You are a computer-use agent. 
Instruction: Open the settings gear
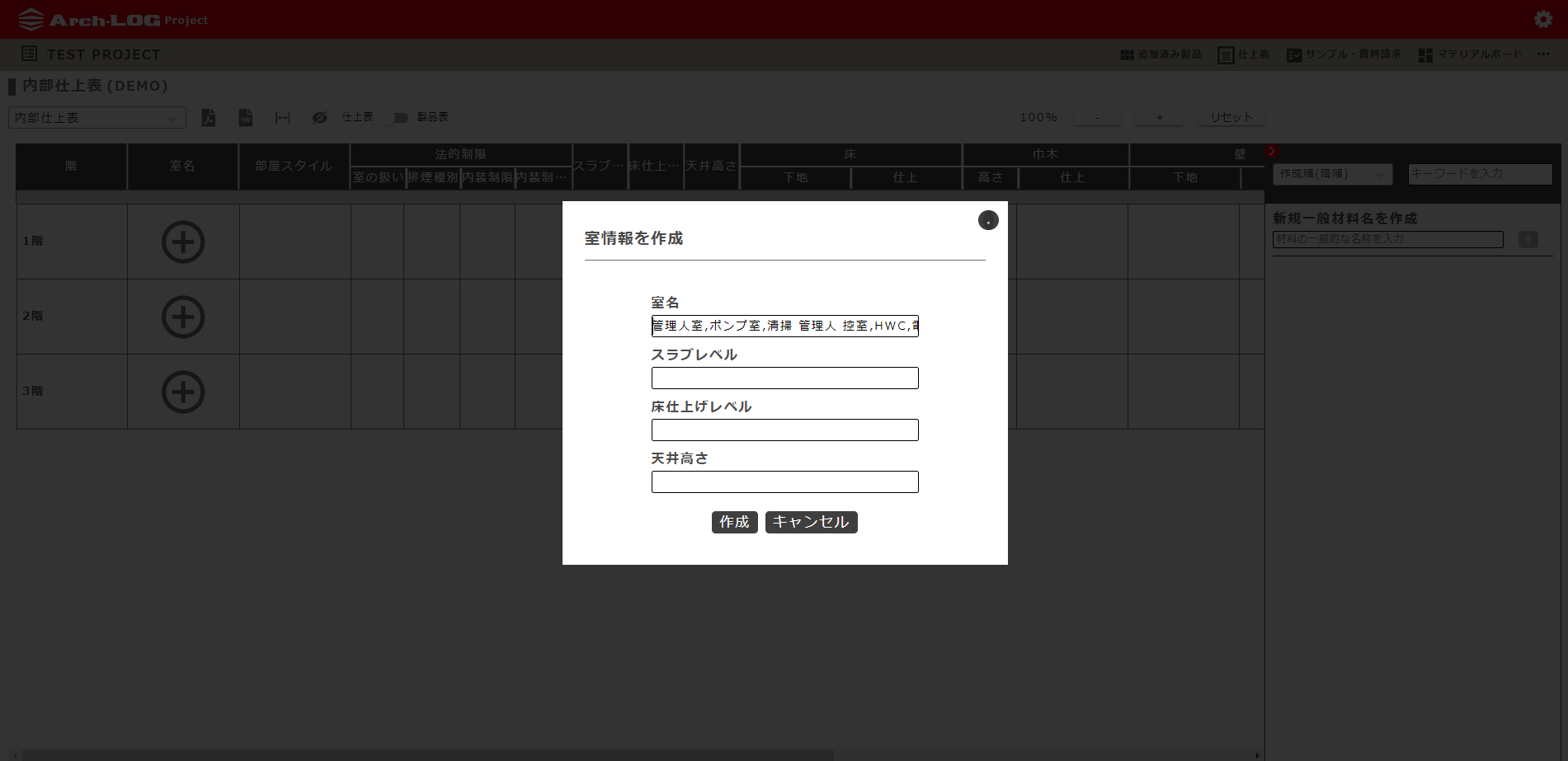(x=1543, y=19)
